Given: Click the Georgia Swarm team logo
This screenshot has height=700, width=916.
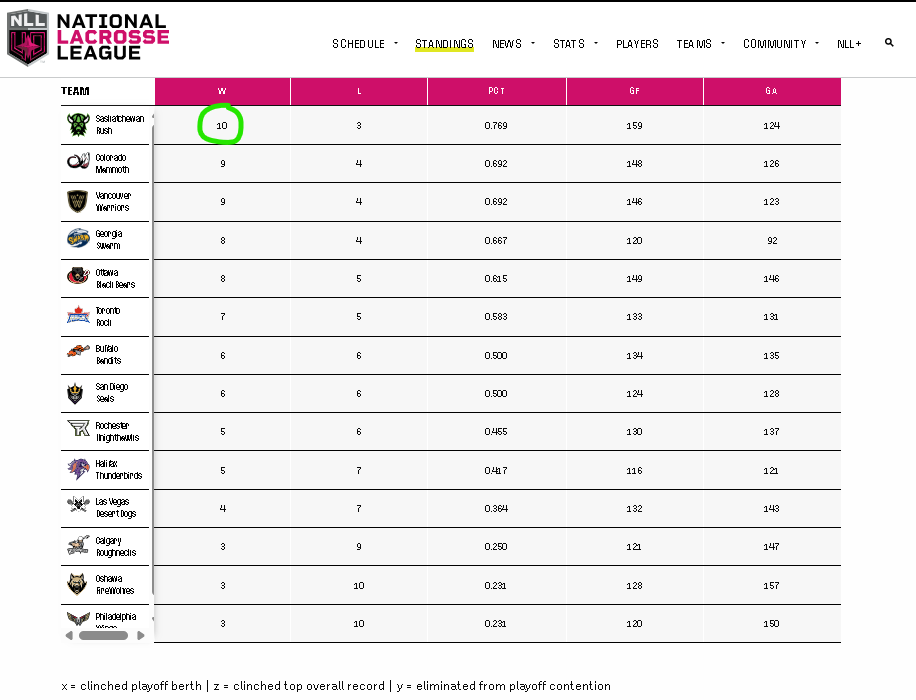Looking at the screenshot, I should (x=78, y=238).
